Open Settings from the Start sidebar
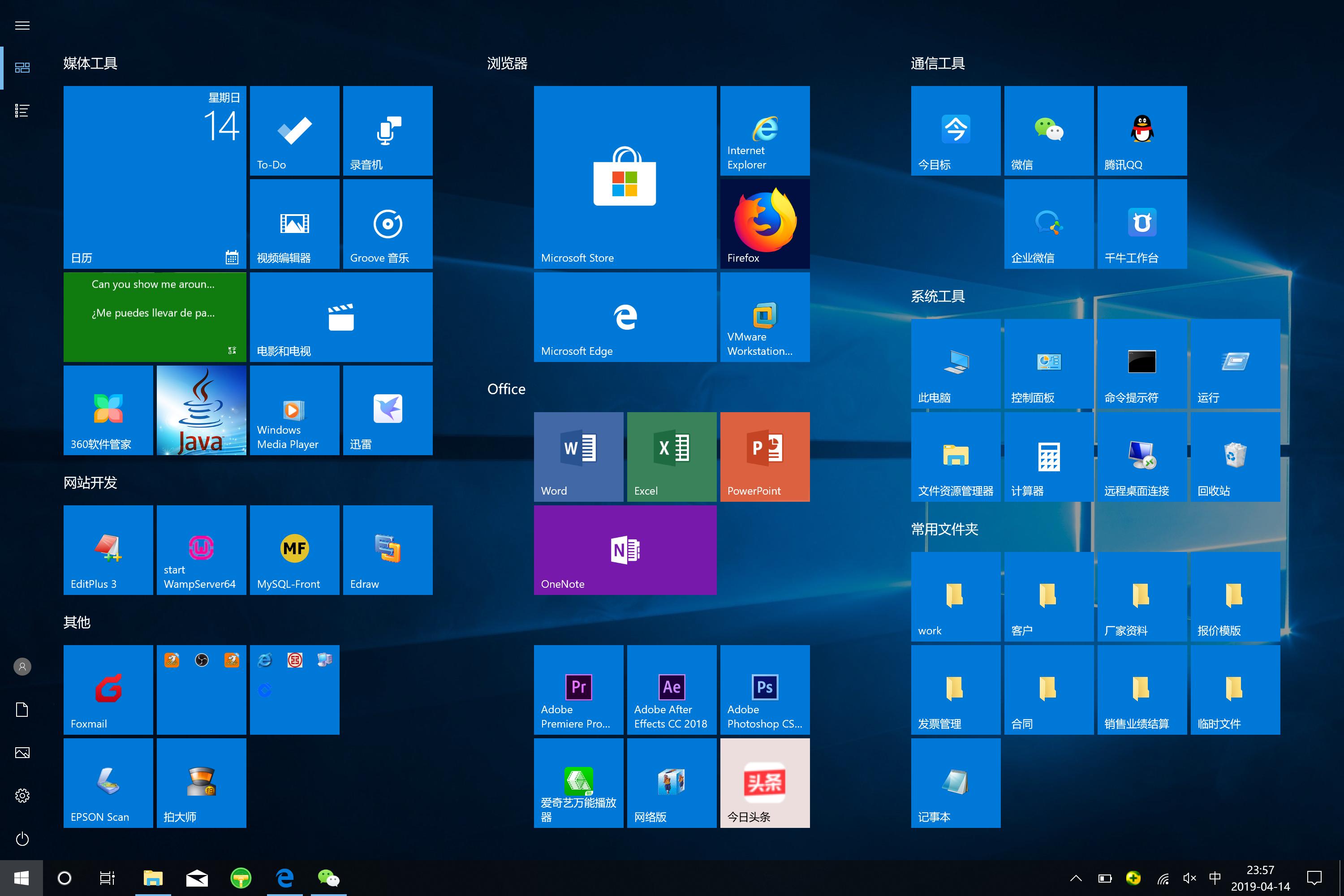 22,796
